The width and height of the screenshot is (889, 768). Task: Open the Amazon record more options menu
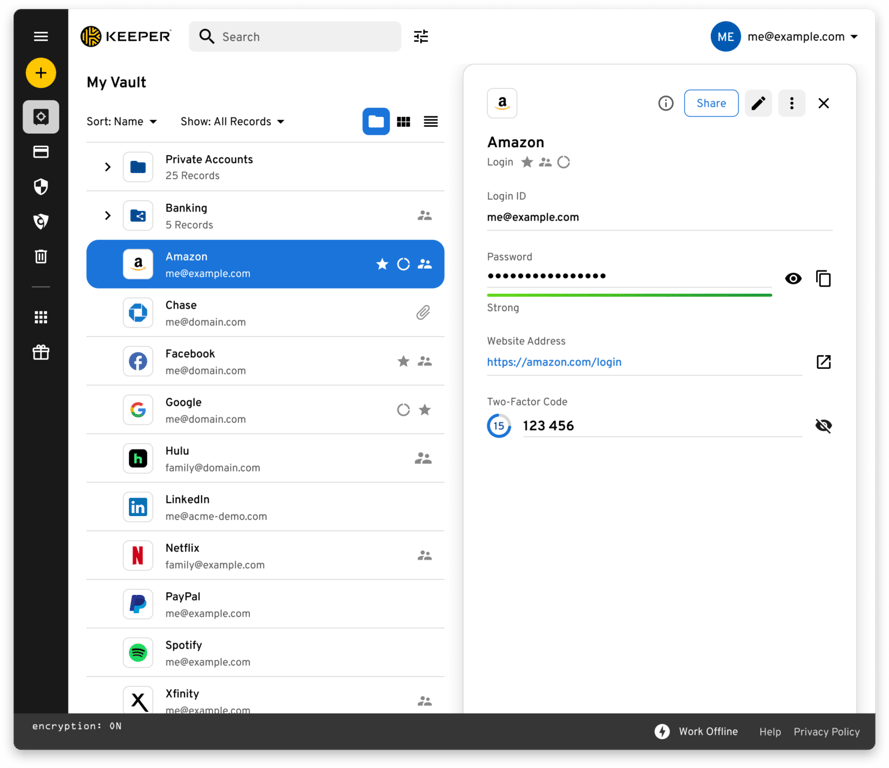coord(791,103)
